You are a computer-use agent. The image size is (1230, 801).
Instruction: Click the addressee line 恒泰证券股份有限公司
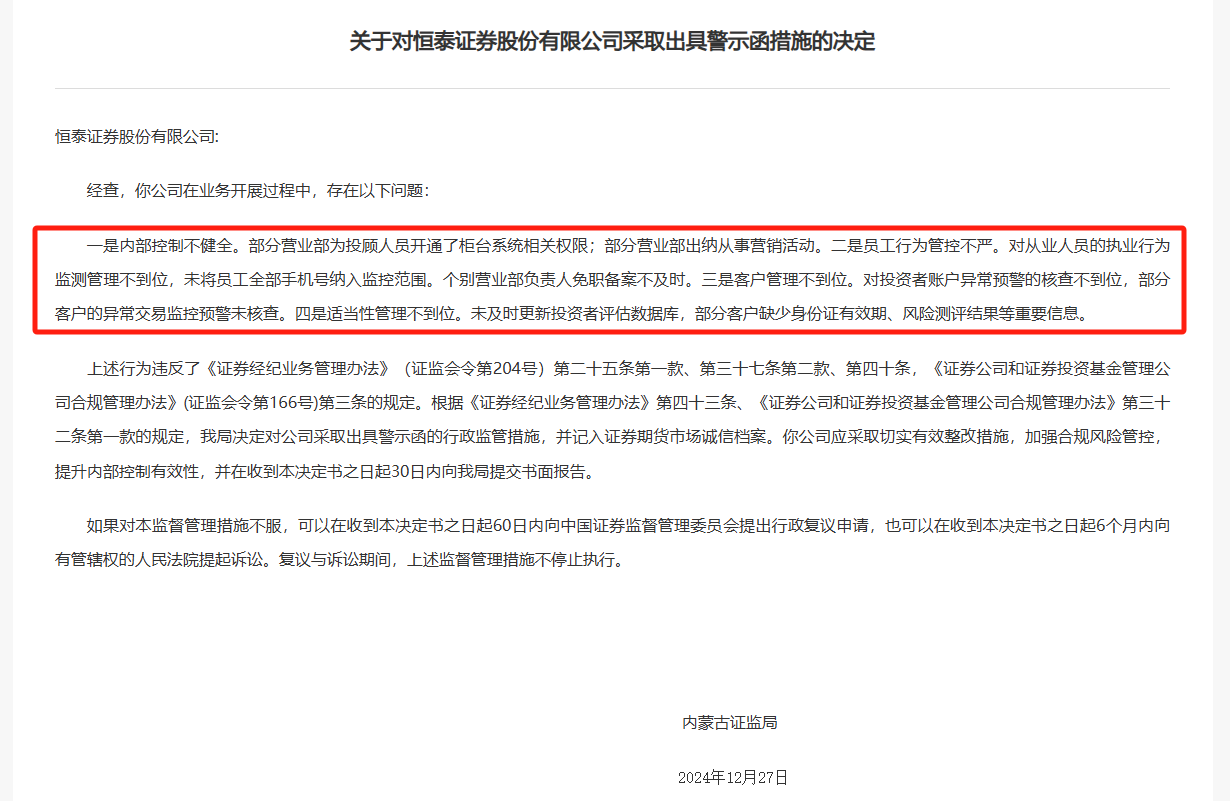(x=136, y=137)
